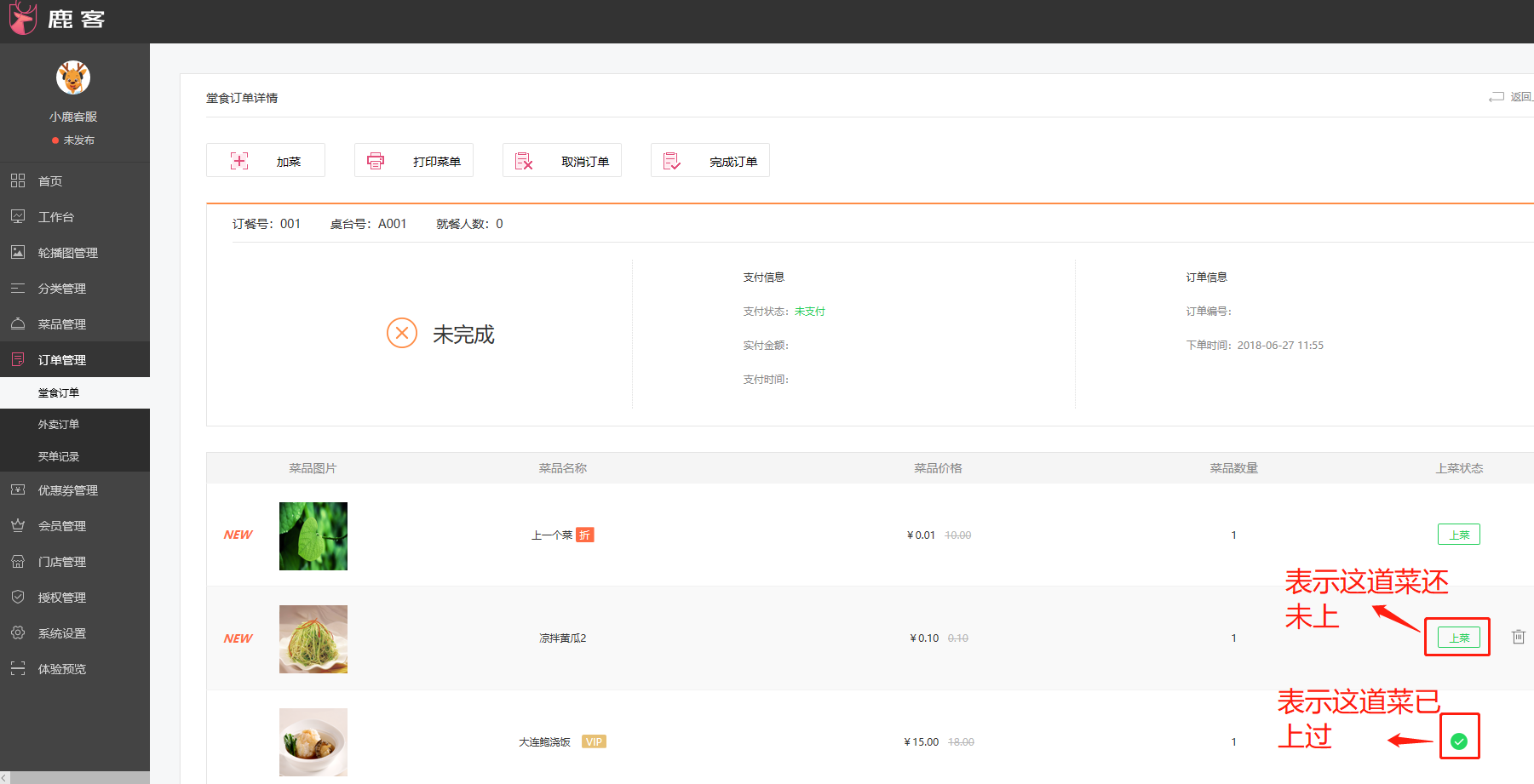Open the 上一个菜 leaf dish thumbnail

[313, 536]
